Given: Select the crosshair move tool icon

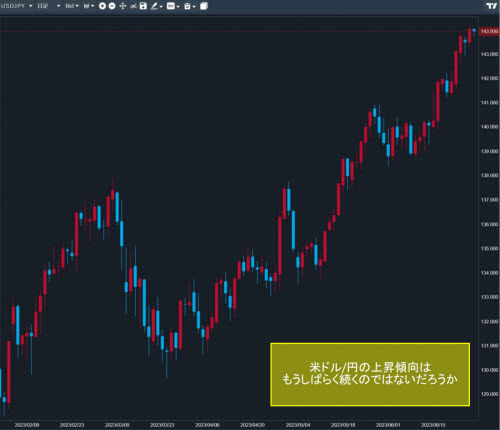Looking at the screenshot, I should pyautogui.click(x=123, y=6).
